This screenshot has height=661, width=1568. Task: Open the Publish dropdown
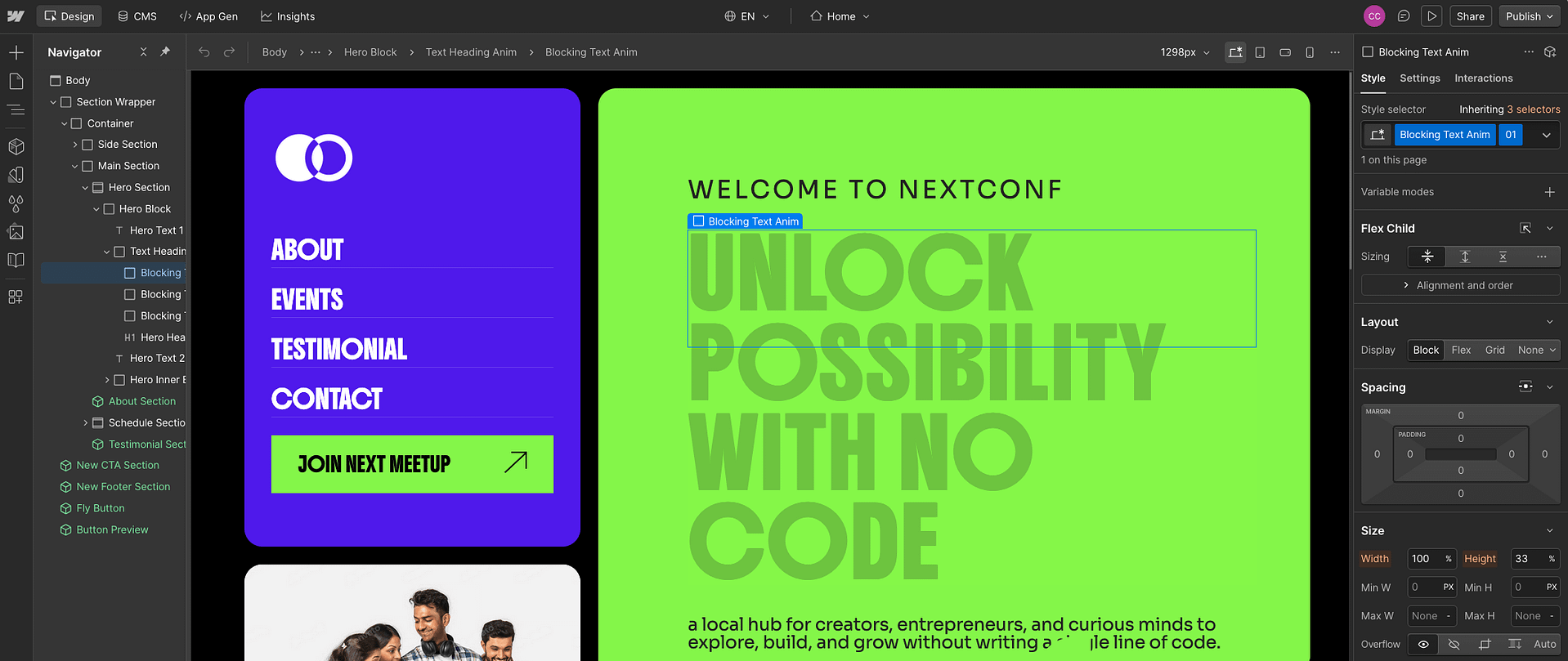(1530, 16)
